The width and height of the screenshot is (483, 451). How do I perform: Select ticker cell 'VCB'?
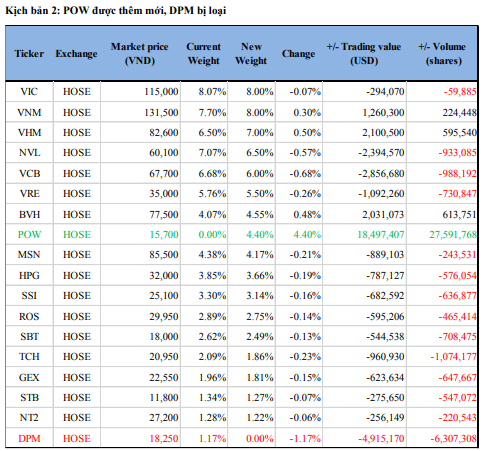[x=29, y=174]
